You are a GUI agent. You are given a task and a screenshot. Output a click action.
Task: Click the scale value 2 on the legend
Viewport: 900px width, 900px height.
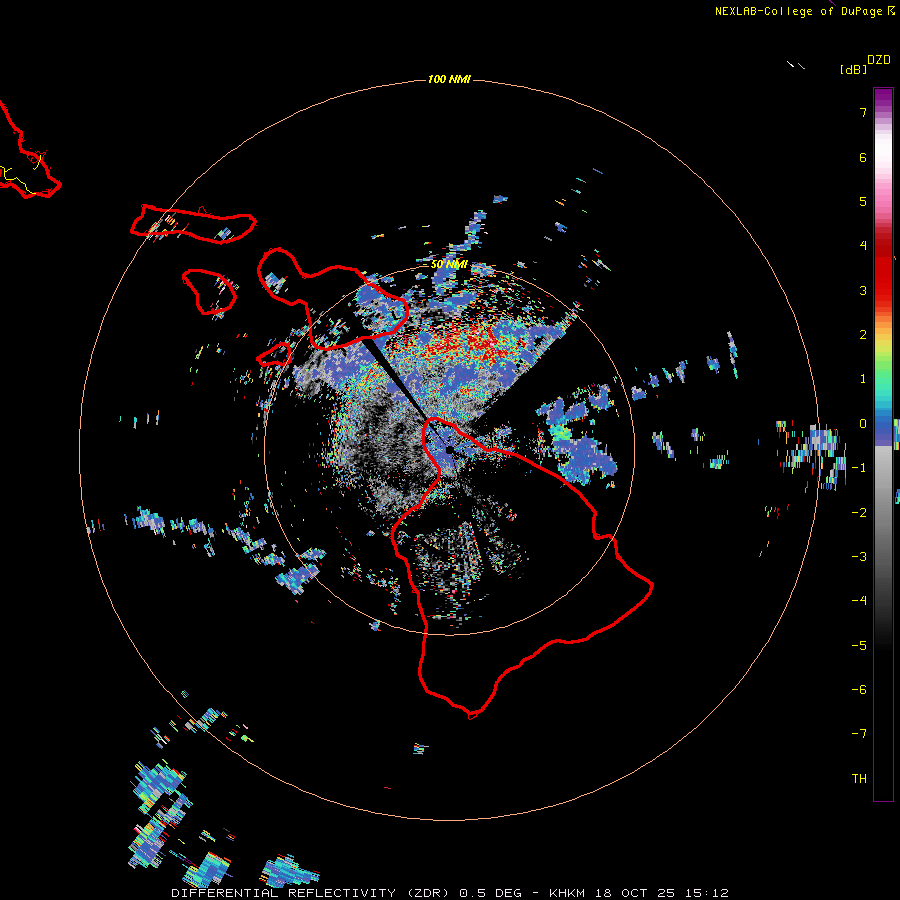(x=863, y=335)
